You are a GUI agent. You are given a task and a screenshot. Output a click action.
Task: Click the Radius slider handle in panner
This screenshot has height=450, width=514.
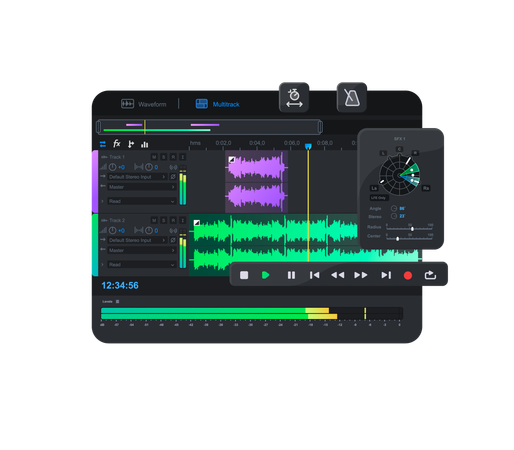[x=412, y=229]
